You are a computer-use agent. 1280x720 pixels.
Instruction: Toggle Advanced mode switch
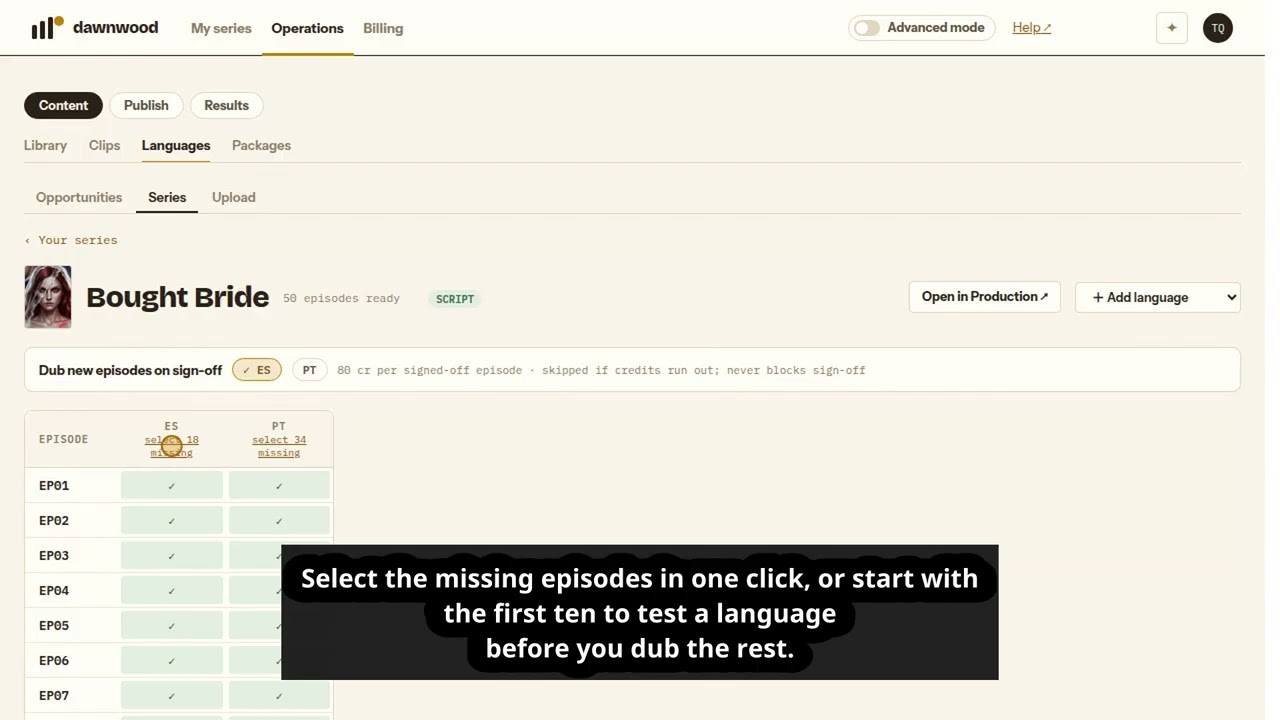click(x=867, y=28)
